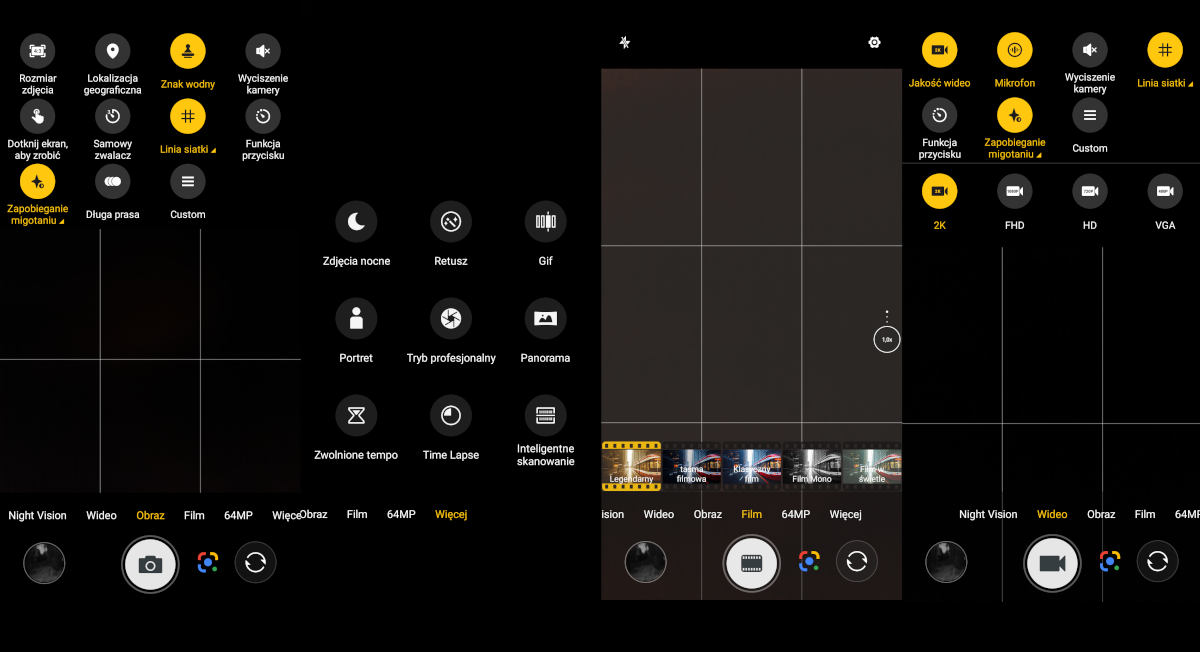Select FHD video resolution
Screen dimensions: 1200x652
point(1014,191)
